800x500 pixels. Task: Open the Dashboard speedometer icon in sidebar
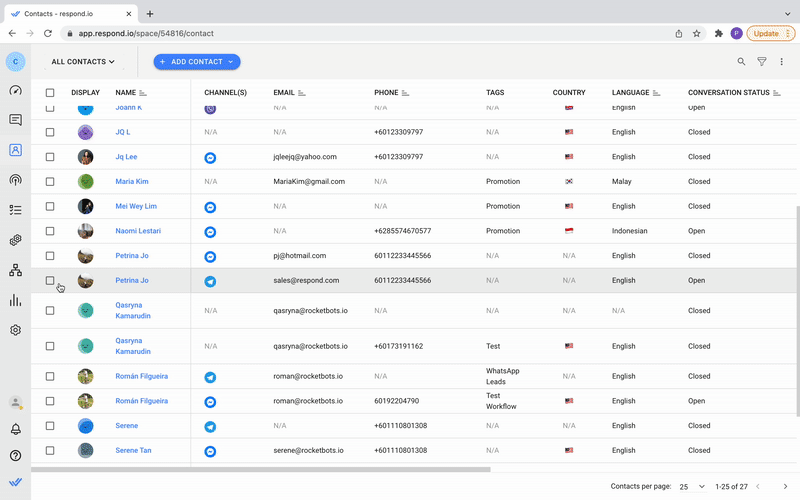[15, 90]
